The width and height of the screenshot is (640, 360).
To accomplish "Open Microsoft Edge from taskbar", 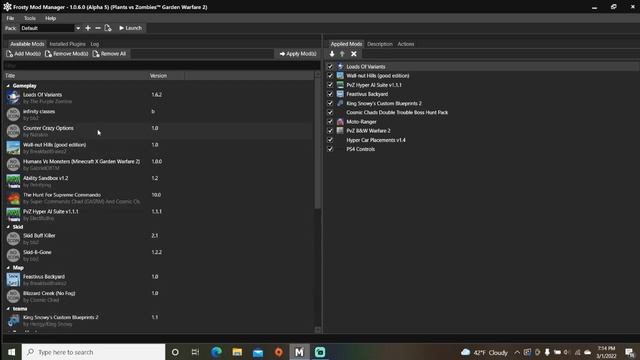I will (216, 352).
